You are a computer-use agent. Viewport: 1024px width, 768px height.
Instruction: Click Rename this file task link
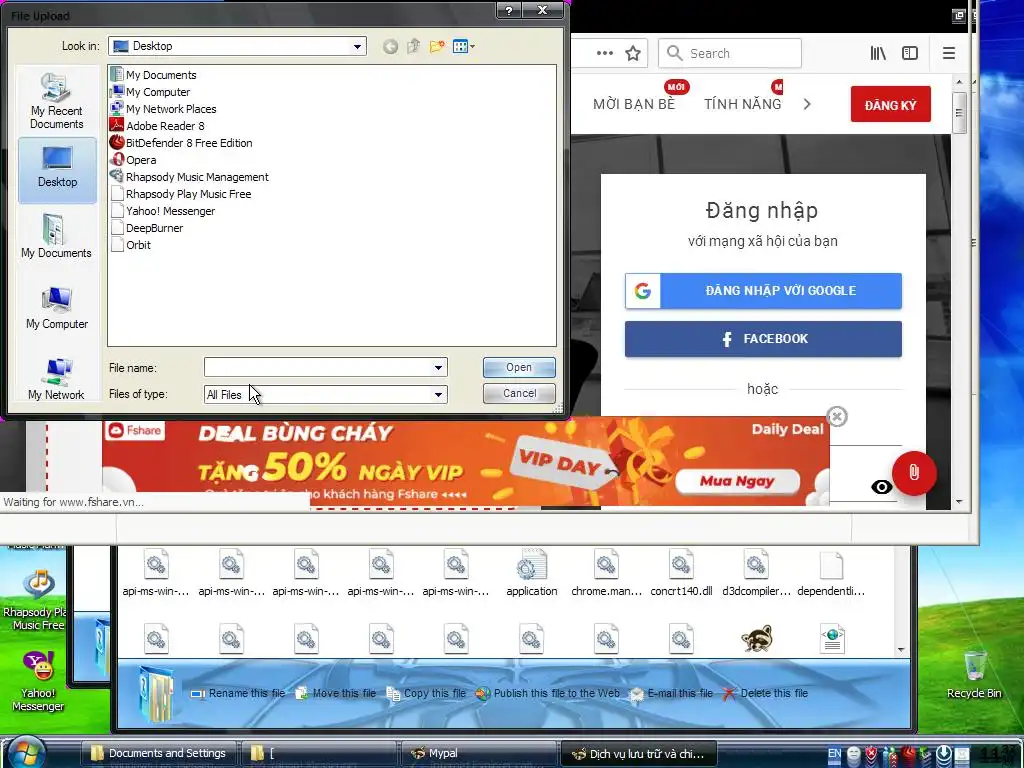(x=238, y=694)
